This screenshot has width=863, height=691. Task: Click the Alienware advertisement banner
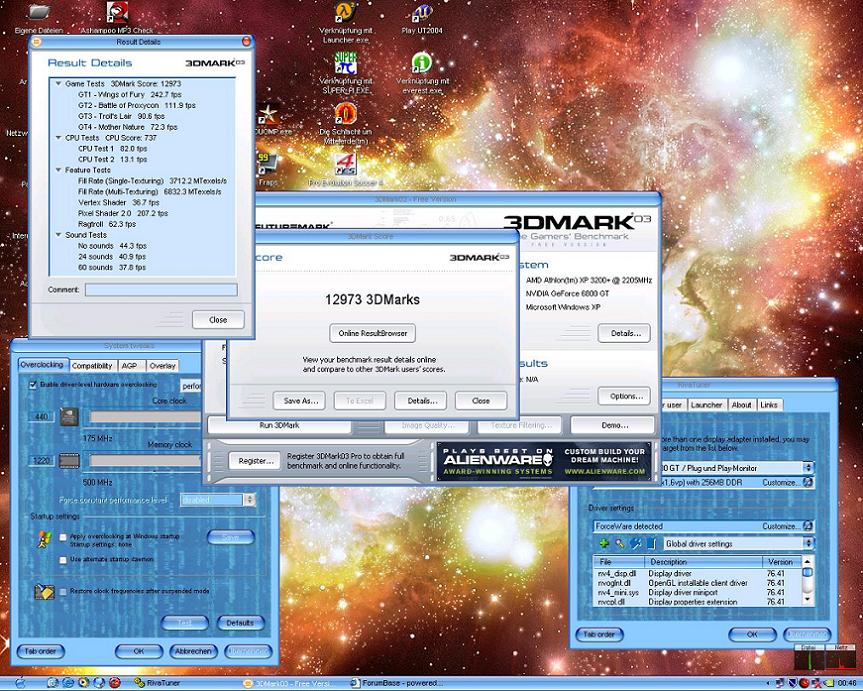point(544,461)
